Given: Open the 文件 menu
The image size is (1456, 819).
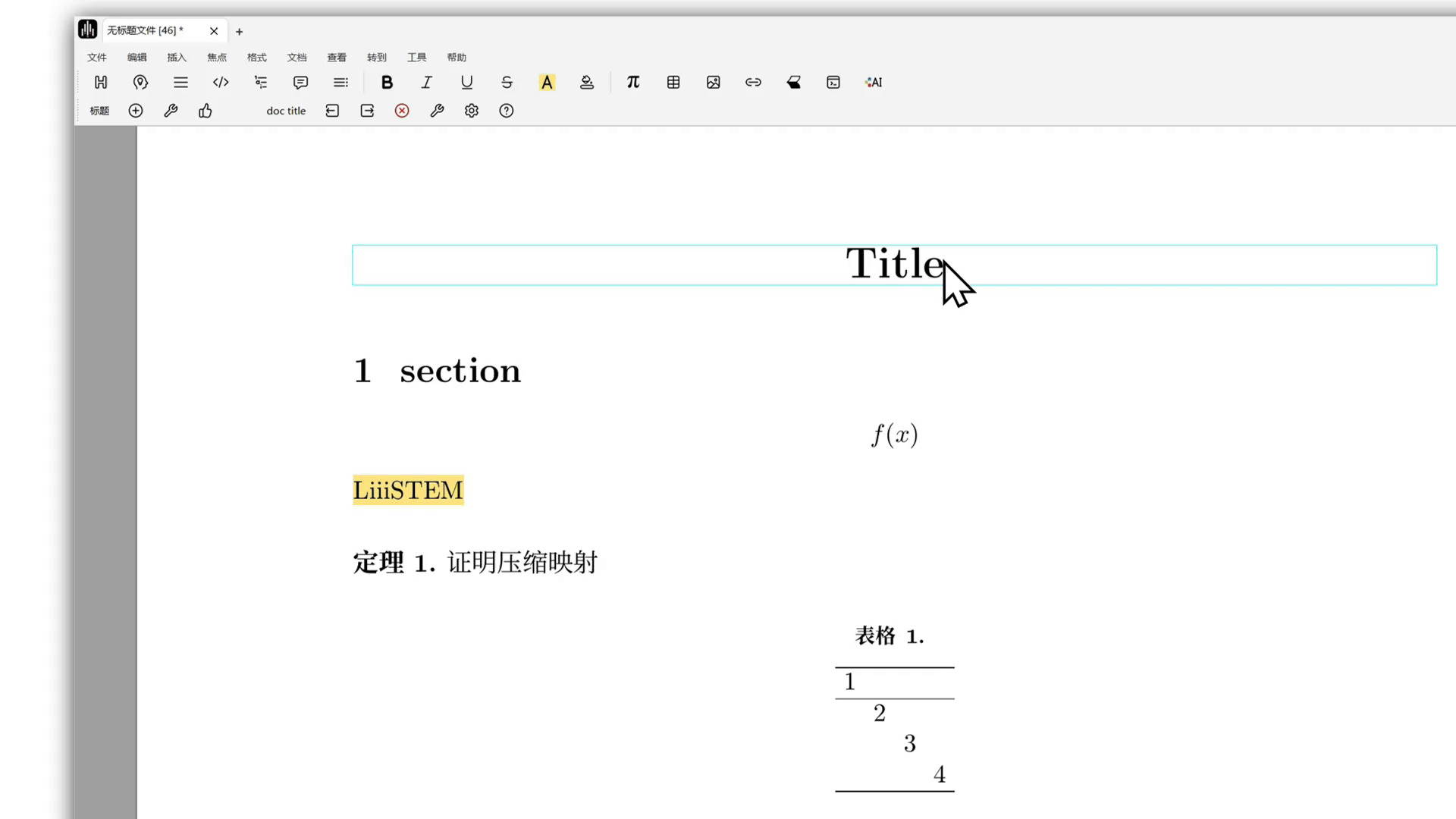Looking at the screenshot, I should [96, 57].
